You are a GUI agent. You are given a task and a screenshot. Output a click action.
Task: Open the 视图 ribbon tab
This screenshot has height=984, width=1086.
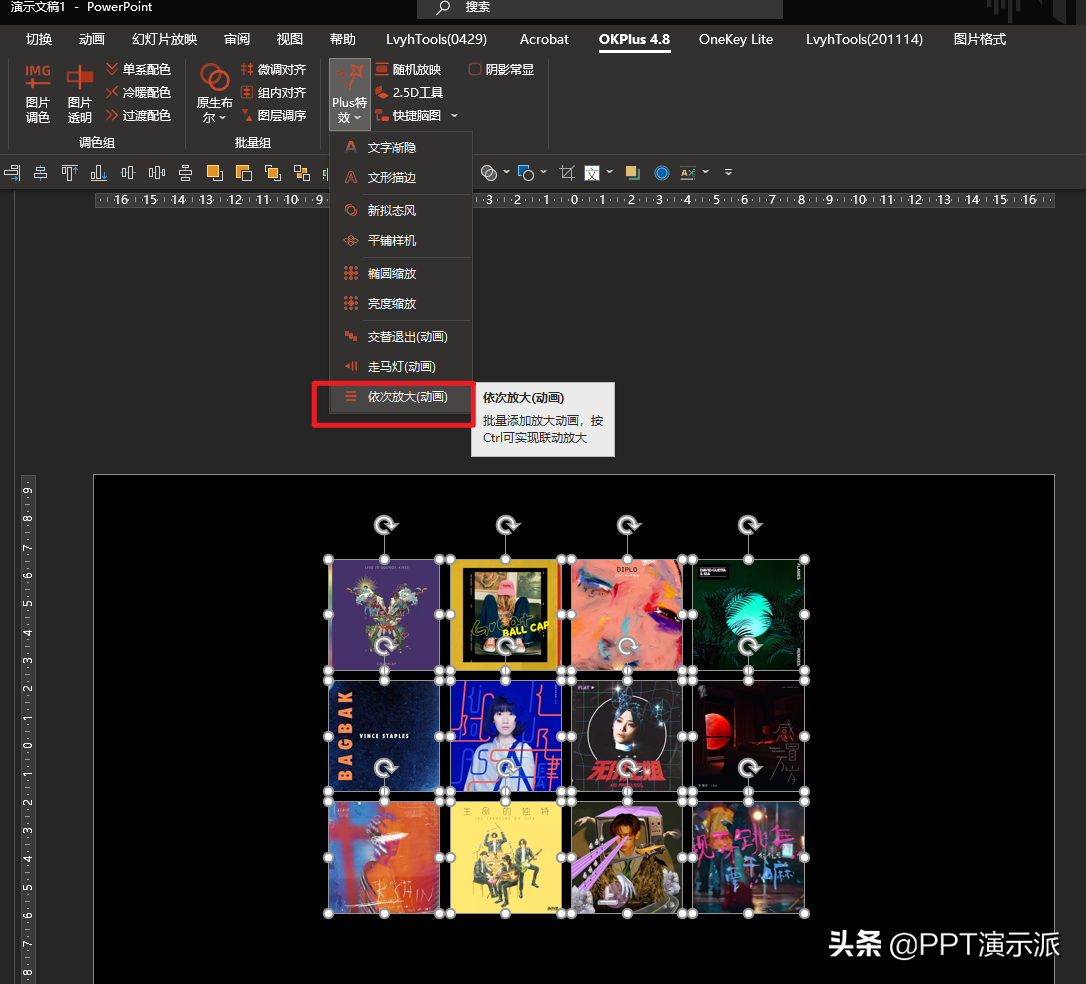pyautogui.click(x=290, y=39)
